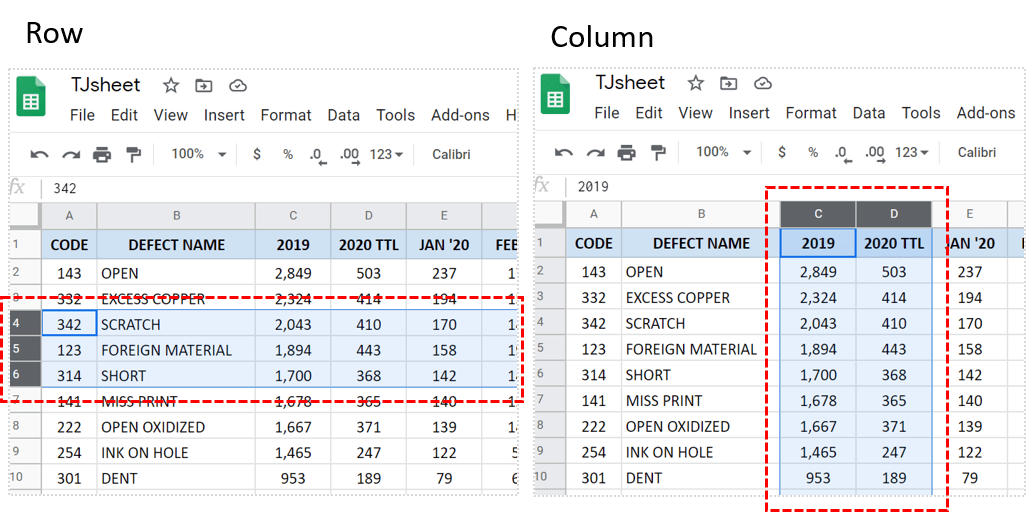Apply percent format in the right toolbar
The height and width of the screenshot is (512, 1026).
(813, 153)
